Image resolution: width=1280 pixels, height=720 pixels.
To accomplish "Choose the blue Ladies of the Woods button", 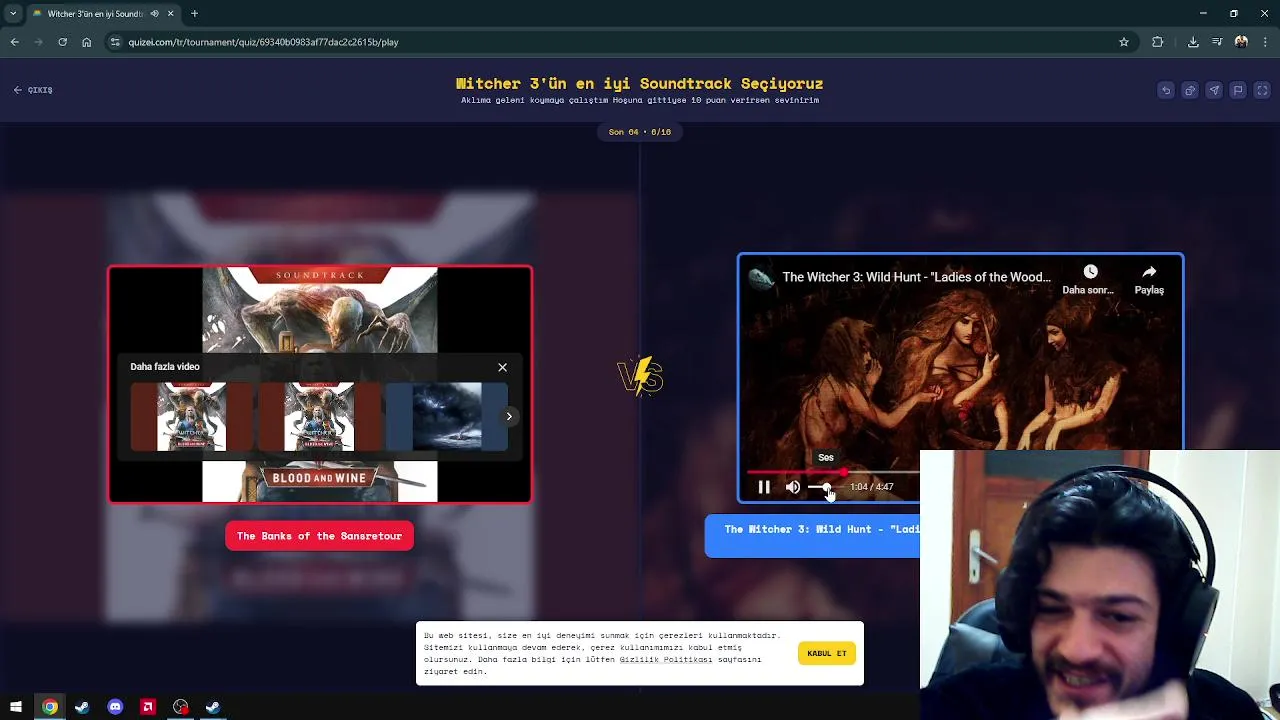I will click(x=812, y=536).
